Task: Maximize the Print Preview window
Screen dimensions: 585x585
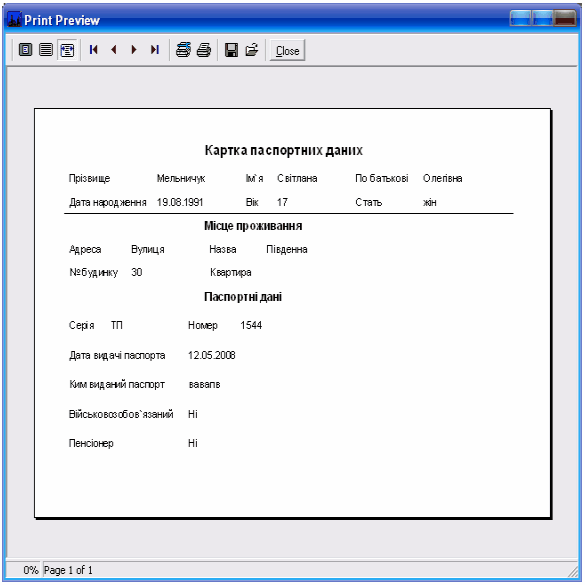Action: [x=542, y=18]
